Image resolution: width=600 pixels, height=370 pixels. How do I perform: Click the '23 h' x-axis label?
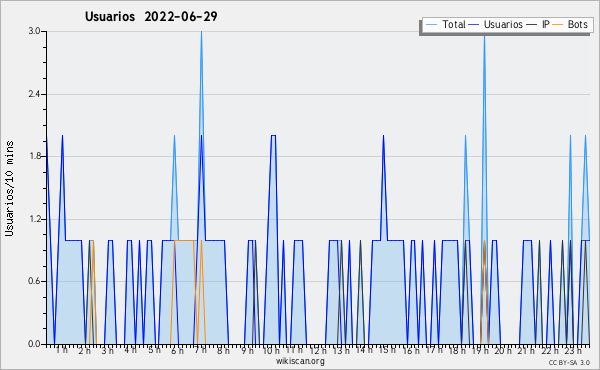tap(573, 350)
